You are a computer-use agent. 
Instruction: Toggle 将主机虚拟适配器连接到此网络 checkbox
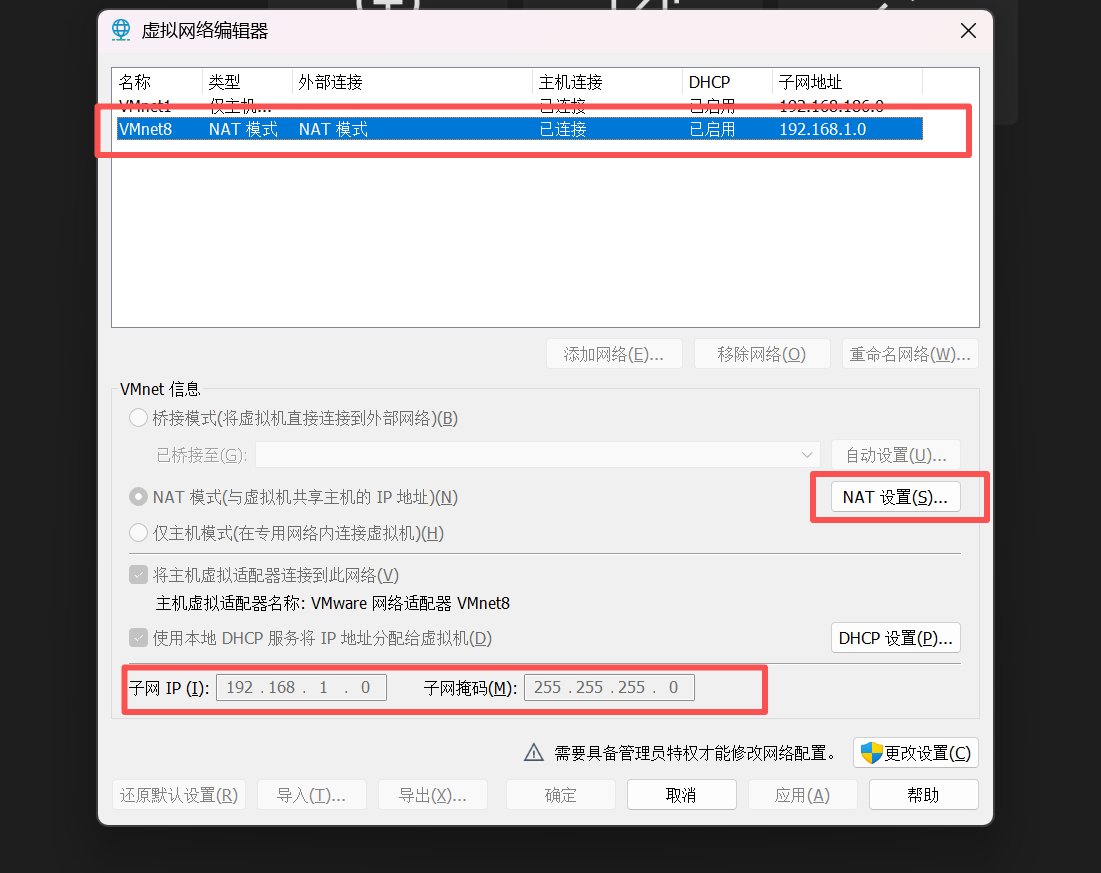point(138,575)
